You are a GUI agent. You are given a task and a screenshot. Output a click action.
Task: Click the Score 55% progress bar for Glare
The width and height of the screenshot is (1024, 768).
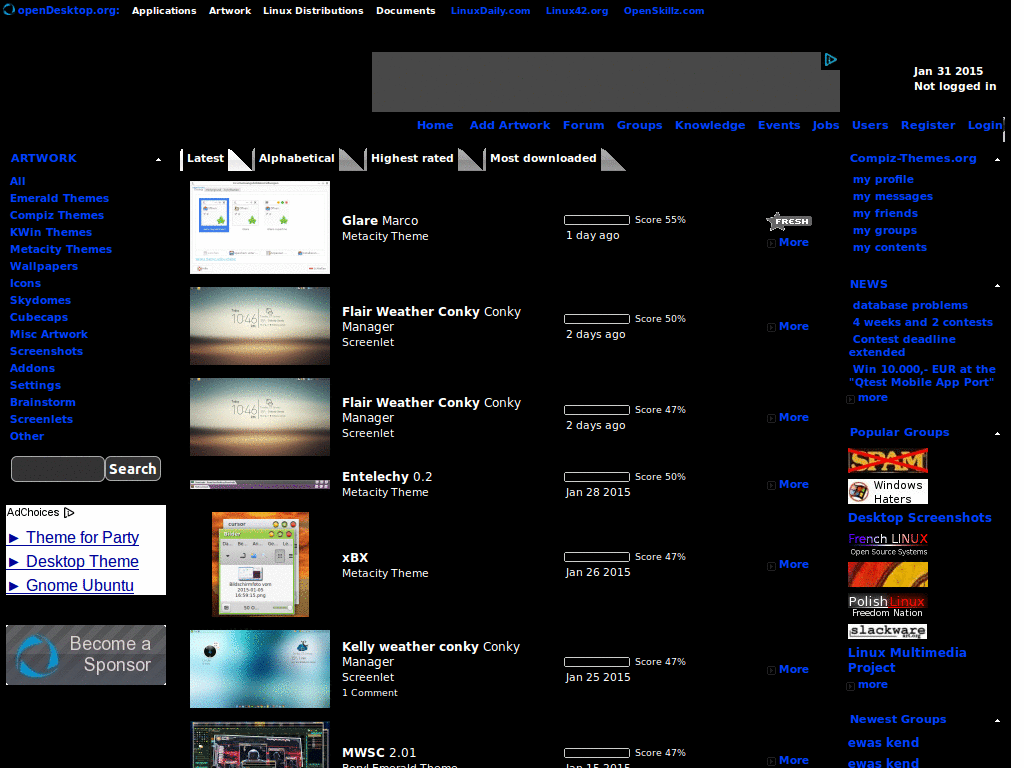coord(596,219)
